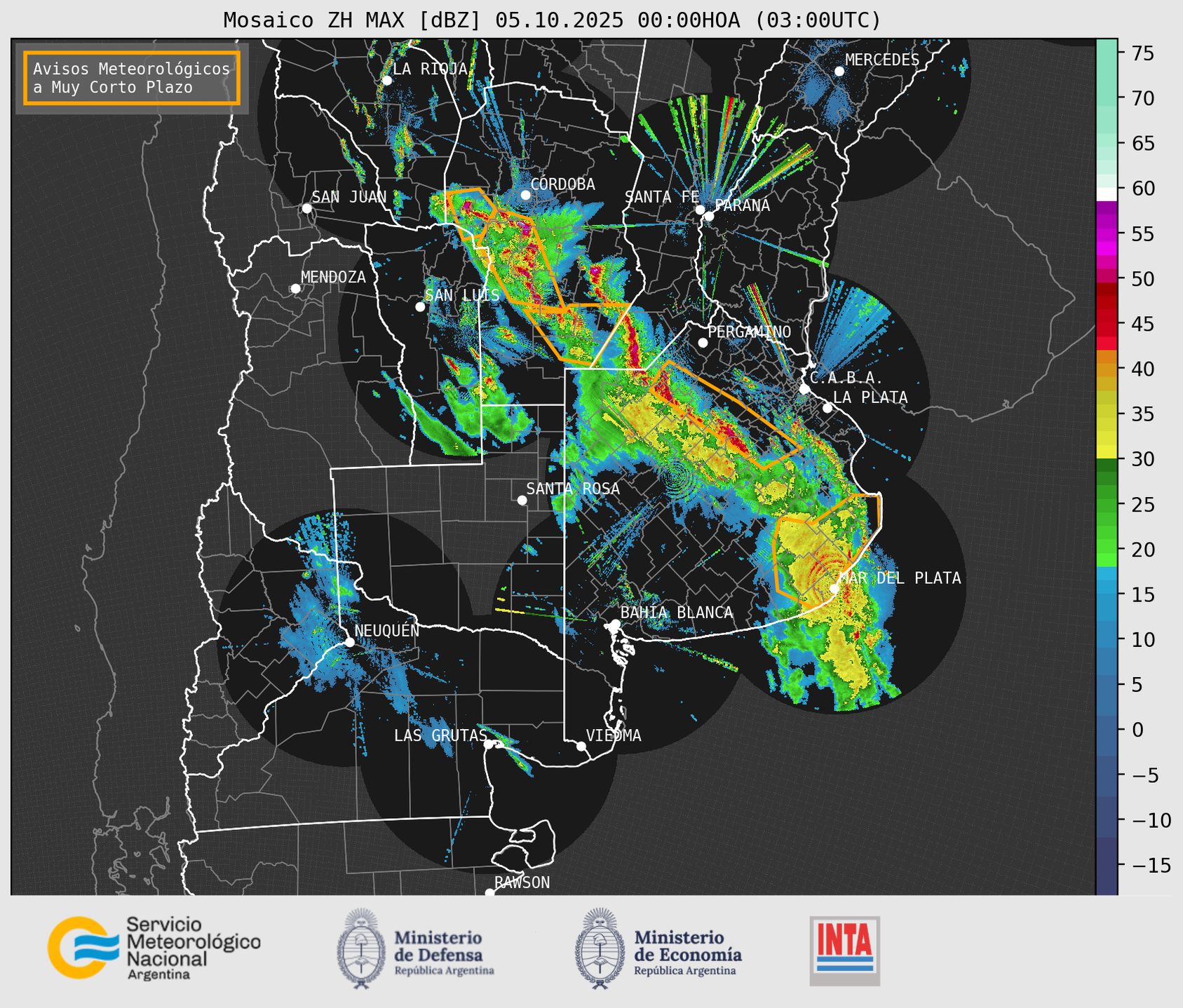Screen dimensions: 1183x1008
Task: Select the SAN JUAN city marker
Action: click(306, 208)
